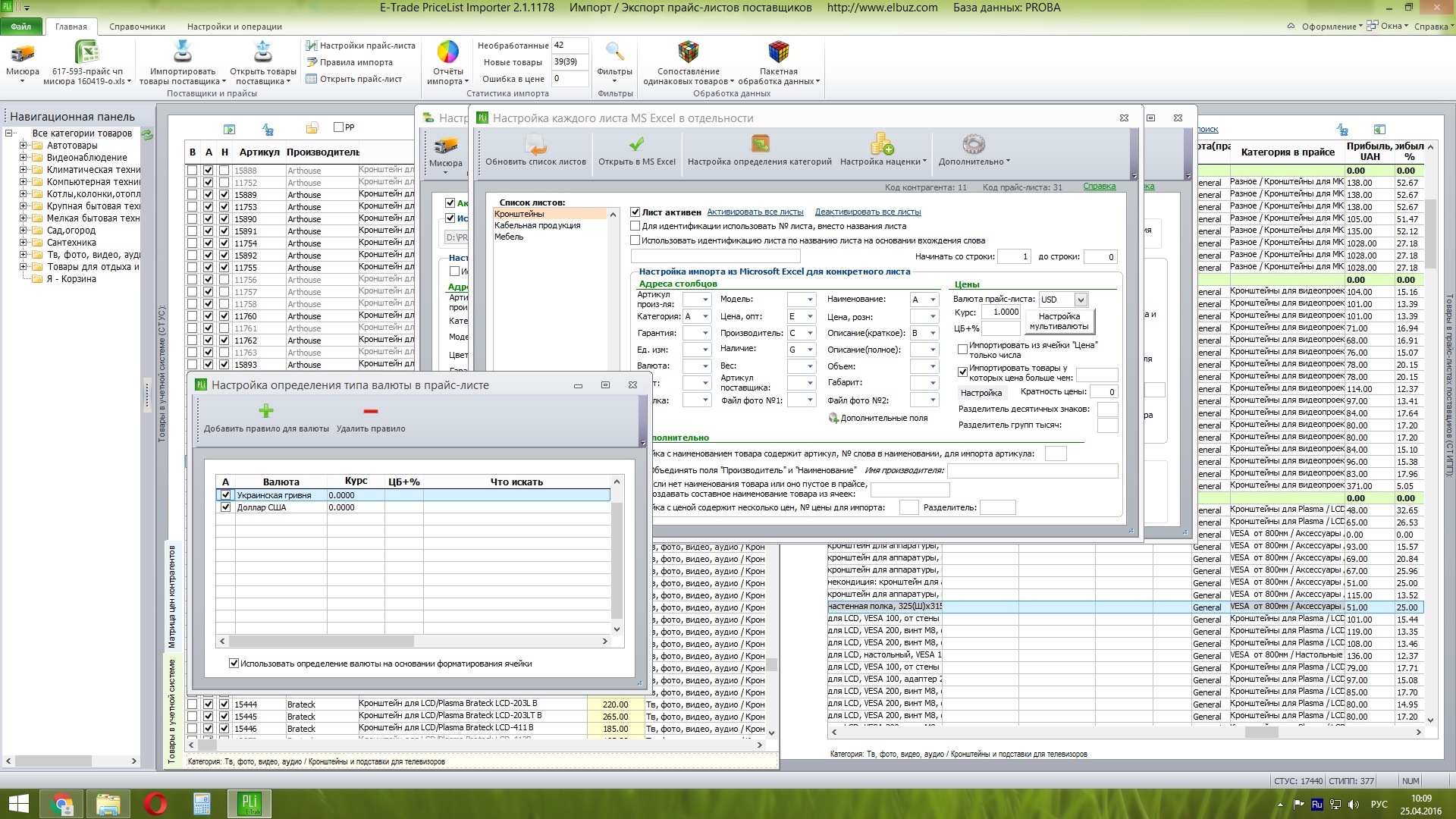Open Производитель column dropdown
1456x819 pixels.
tap(809, 333)
